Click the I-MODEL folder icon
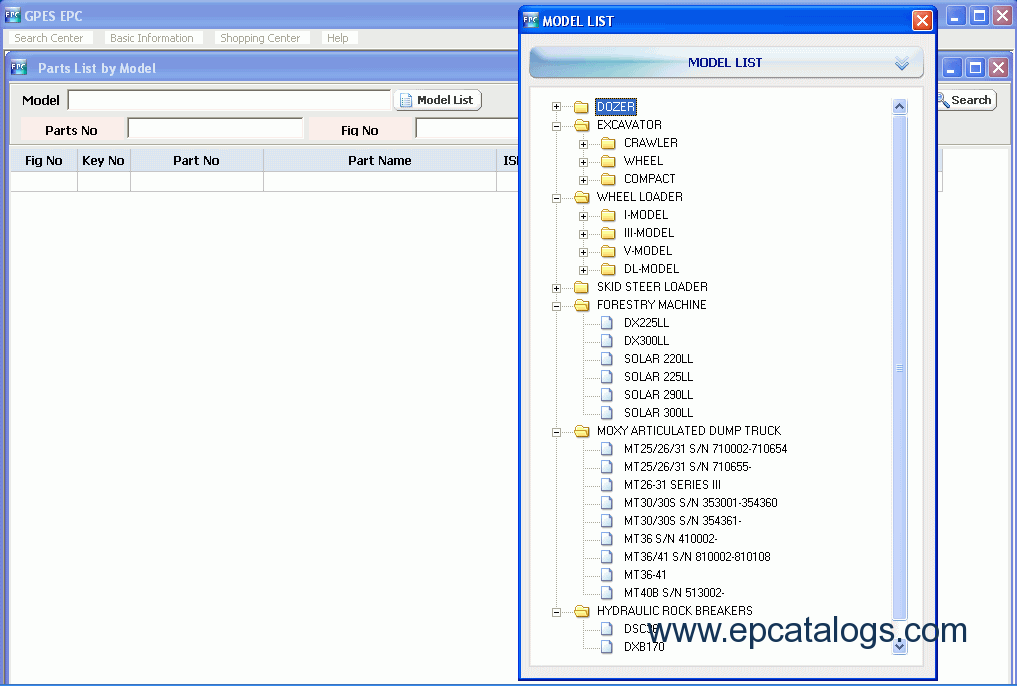 (608, 215)
